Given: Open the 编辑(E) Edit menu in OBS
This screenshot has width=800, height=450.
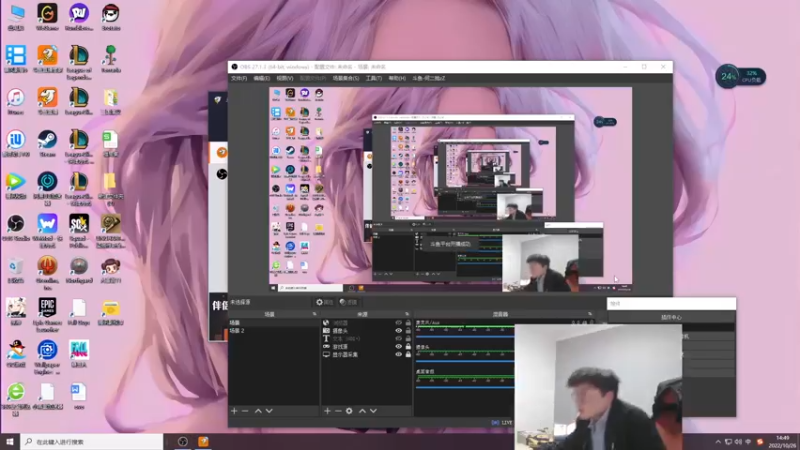Looking at the screenshot, I should 262,79.
